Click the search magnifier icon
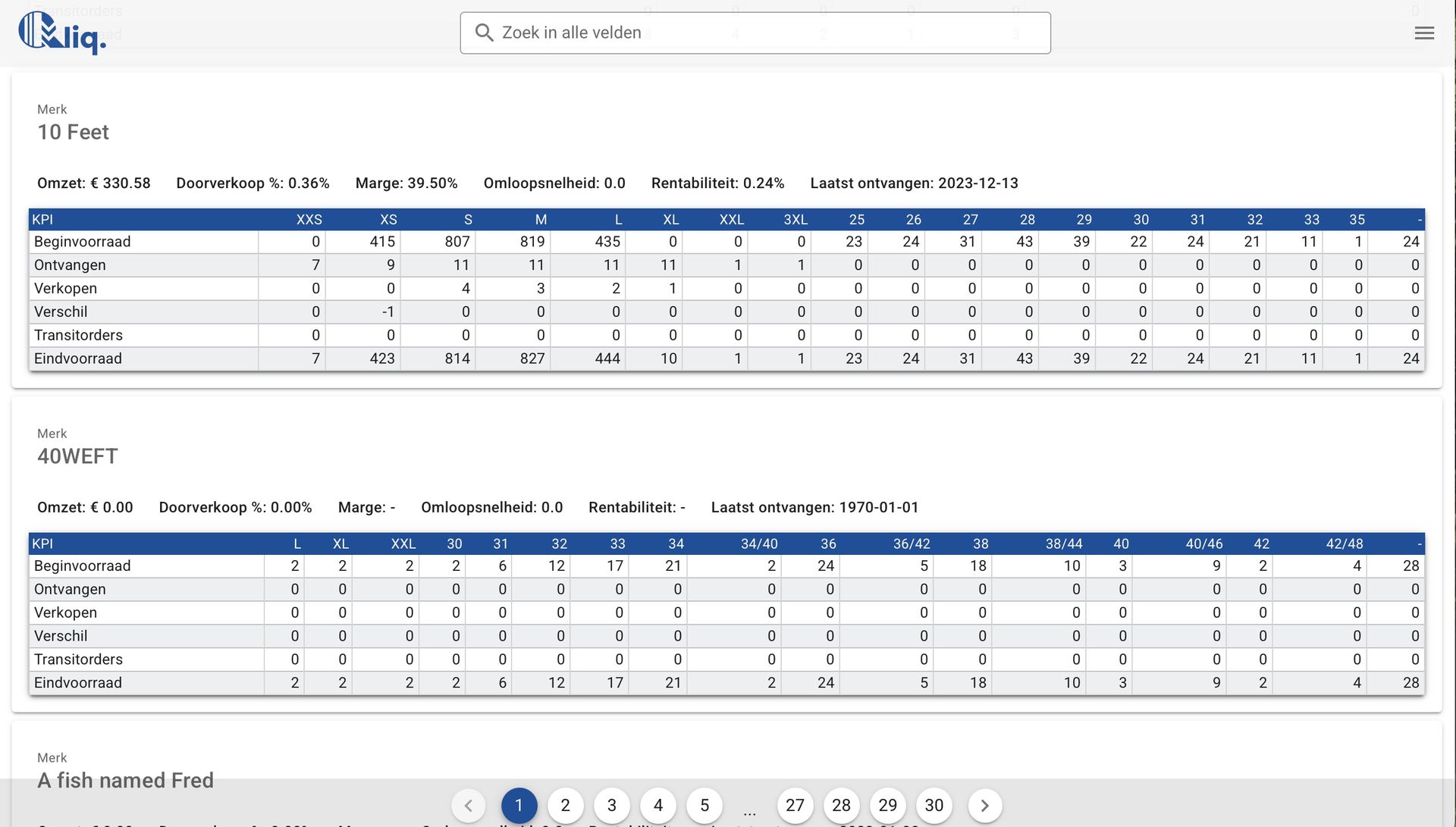 [484, 33]
